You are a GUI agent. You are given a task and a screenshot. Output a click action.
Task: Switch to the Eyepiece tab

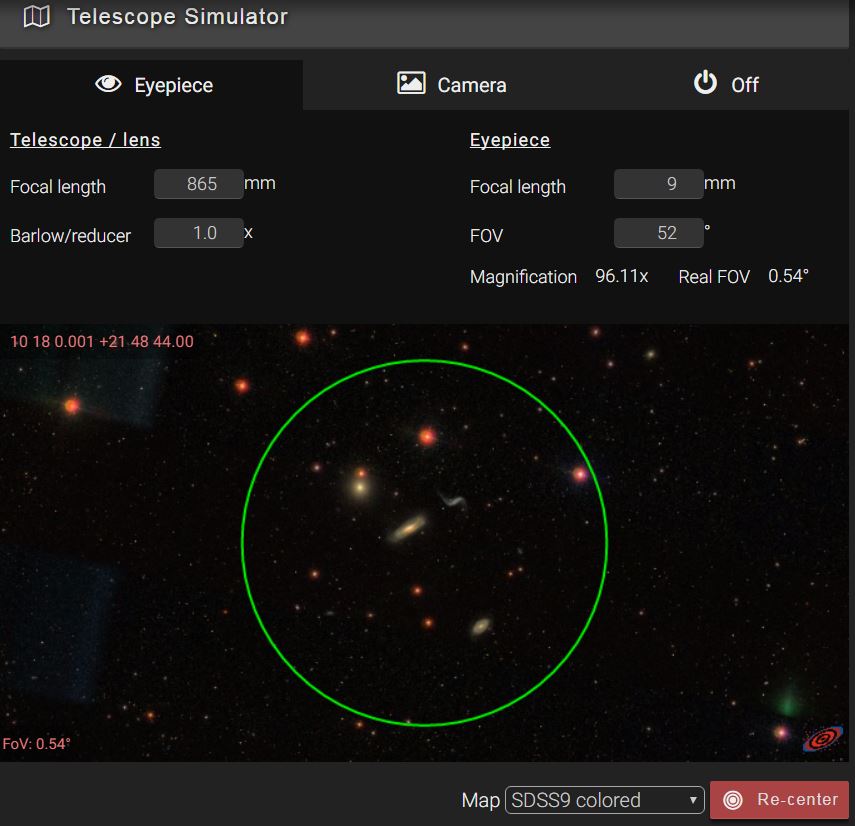tap(151, 85)
